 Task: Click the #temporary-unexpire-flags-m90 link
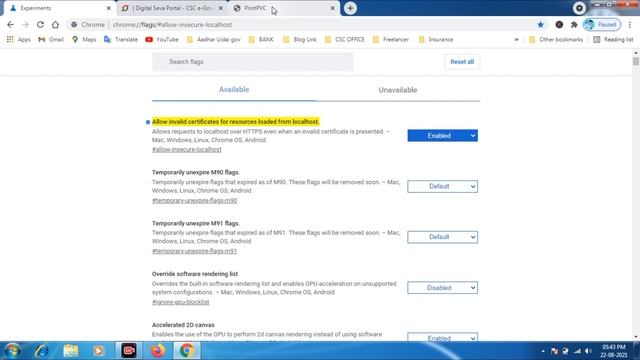[x=194, y=200]
